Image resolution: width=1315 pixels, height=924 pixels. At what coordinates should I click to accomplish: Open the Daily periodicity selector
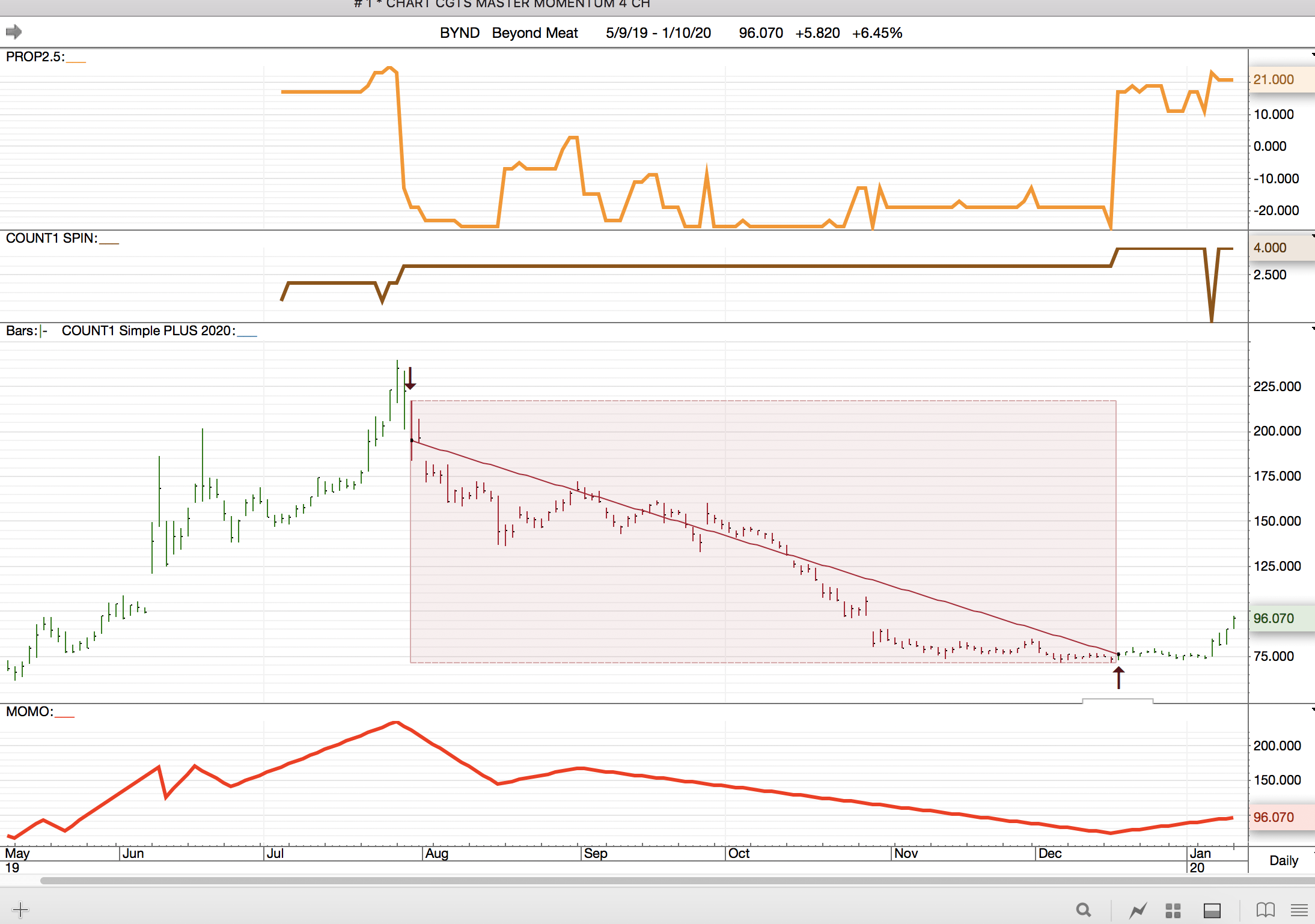[x=1283, y=860]
